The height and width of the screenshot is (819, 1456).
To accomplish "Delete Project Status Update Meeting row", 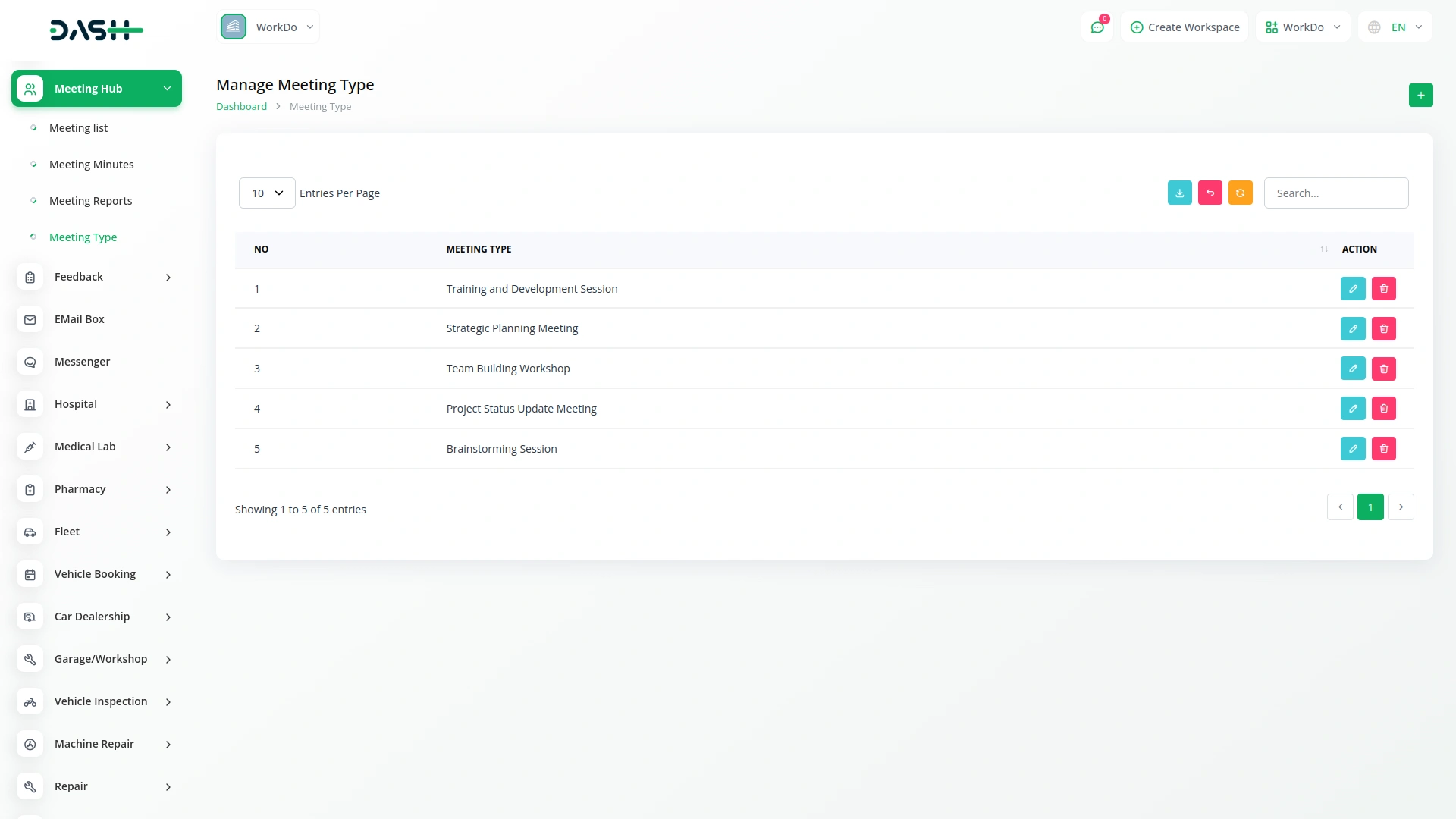I will click(1383, 409).
